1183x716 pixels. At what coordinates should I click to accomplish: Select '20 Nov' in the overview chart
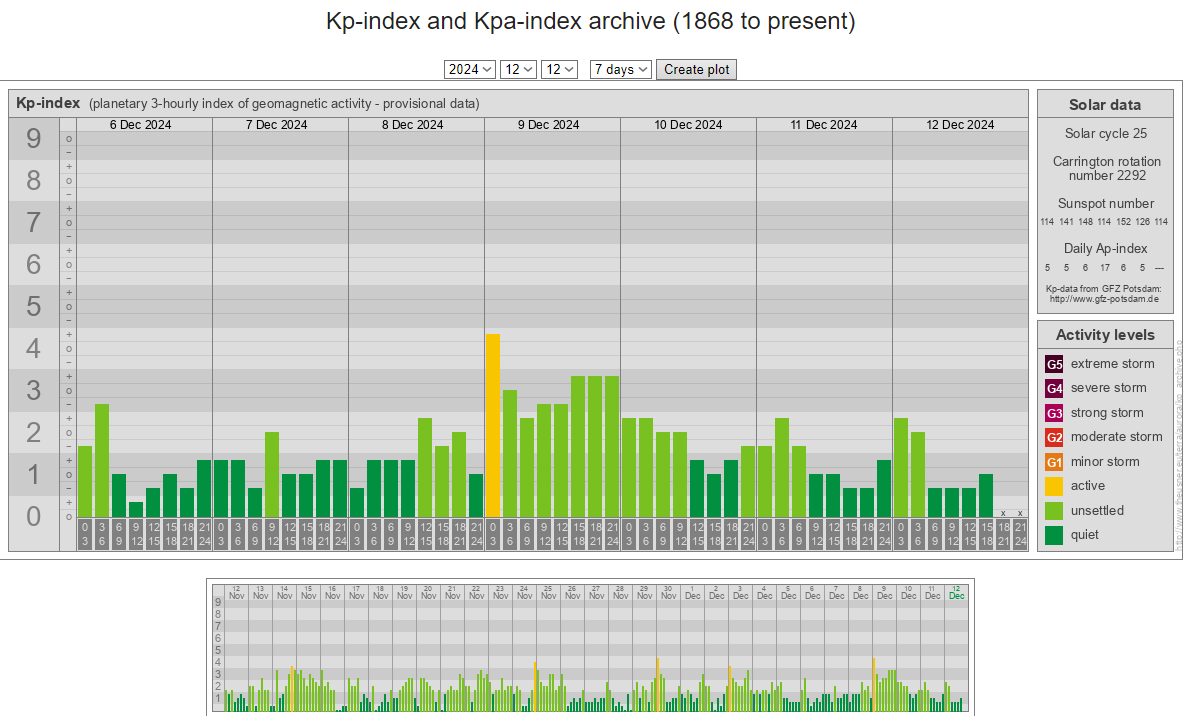click(429, 592)
